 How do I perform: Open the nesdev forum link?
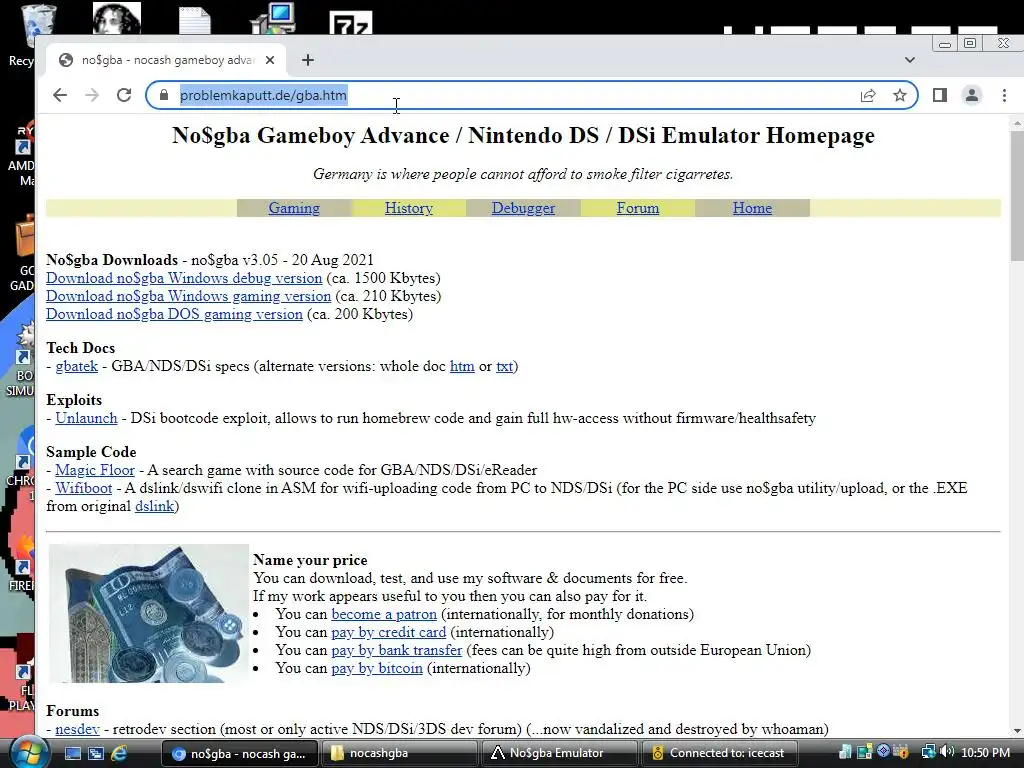coord(77,729)
